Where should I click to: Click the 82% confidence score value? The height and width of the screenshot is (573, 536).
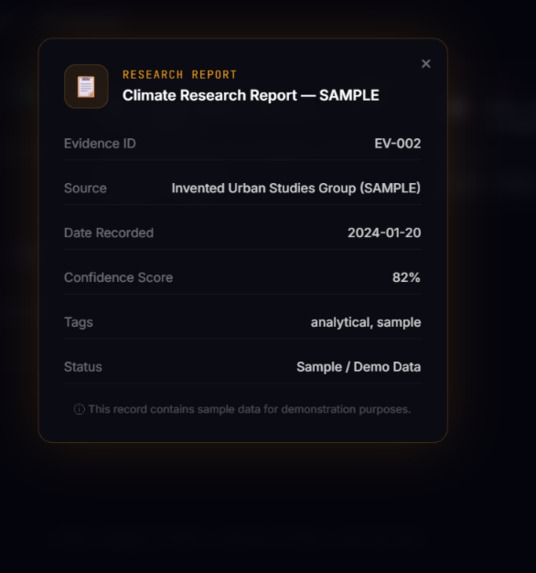coord(406,278)
